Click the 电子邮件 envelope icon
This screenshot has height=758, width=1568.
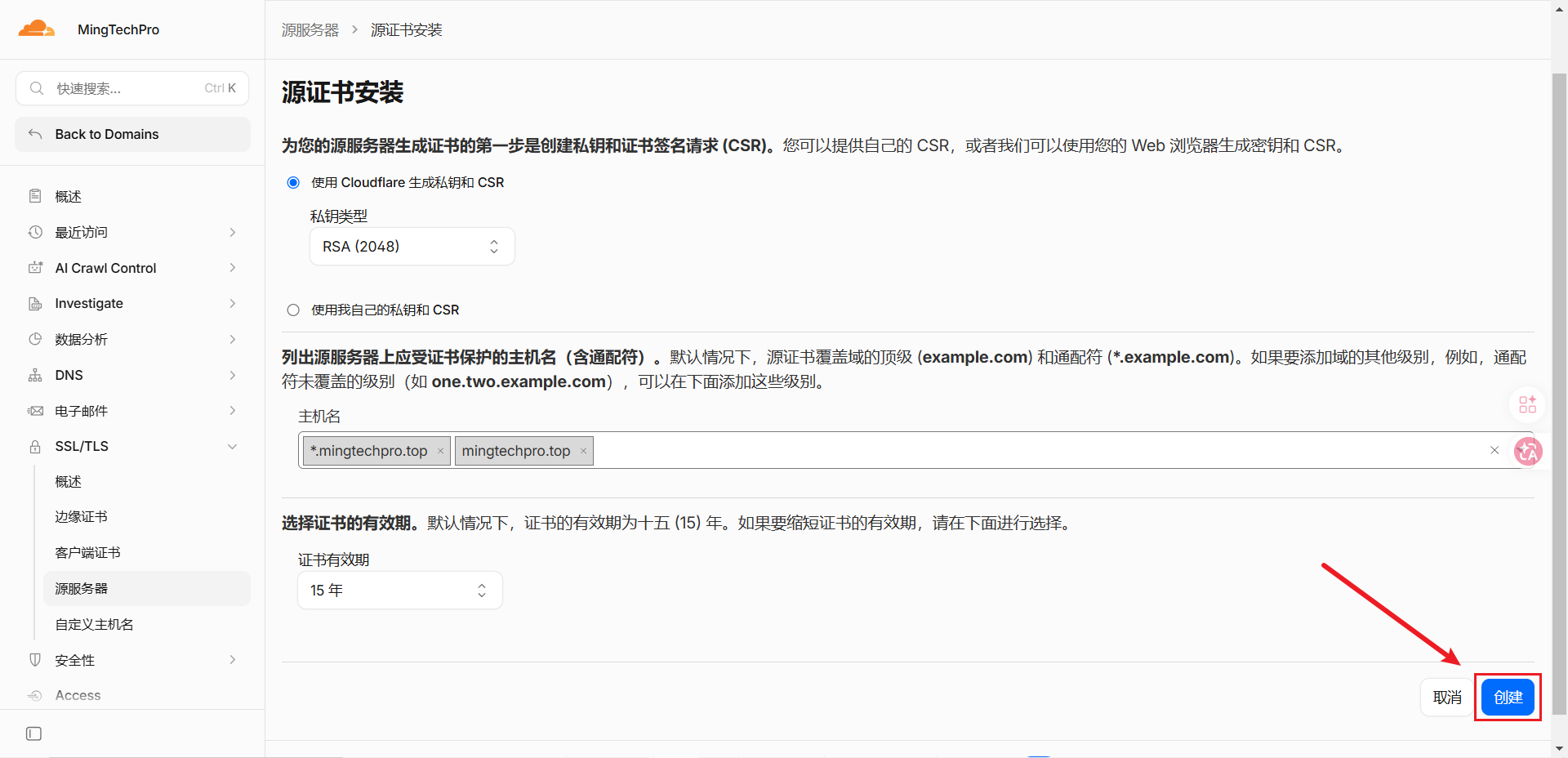pyautogui.click(x=35, y=411)
